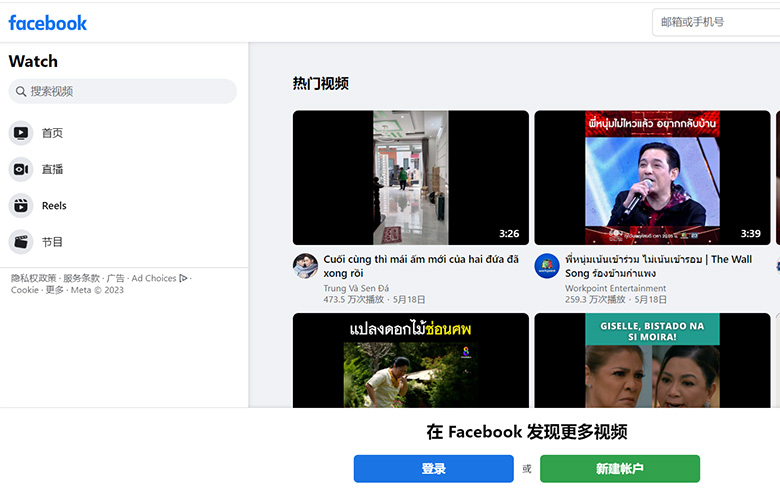The image size is (780, 500).
Task: Open the 广告 footer link
Action: tap(115, 278)
